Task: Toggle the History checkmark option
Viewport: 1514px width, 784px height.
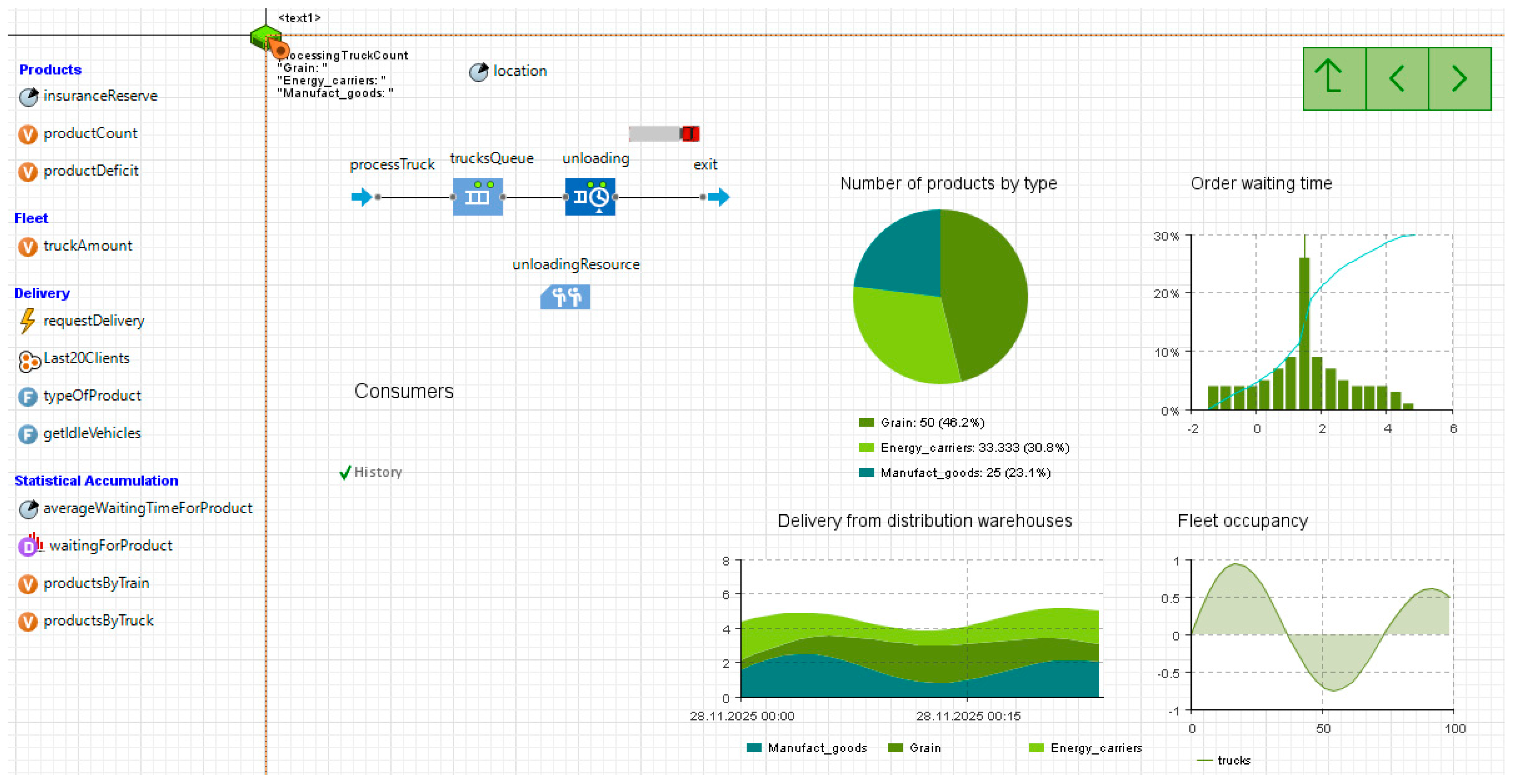Action: [345, 473]
